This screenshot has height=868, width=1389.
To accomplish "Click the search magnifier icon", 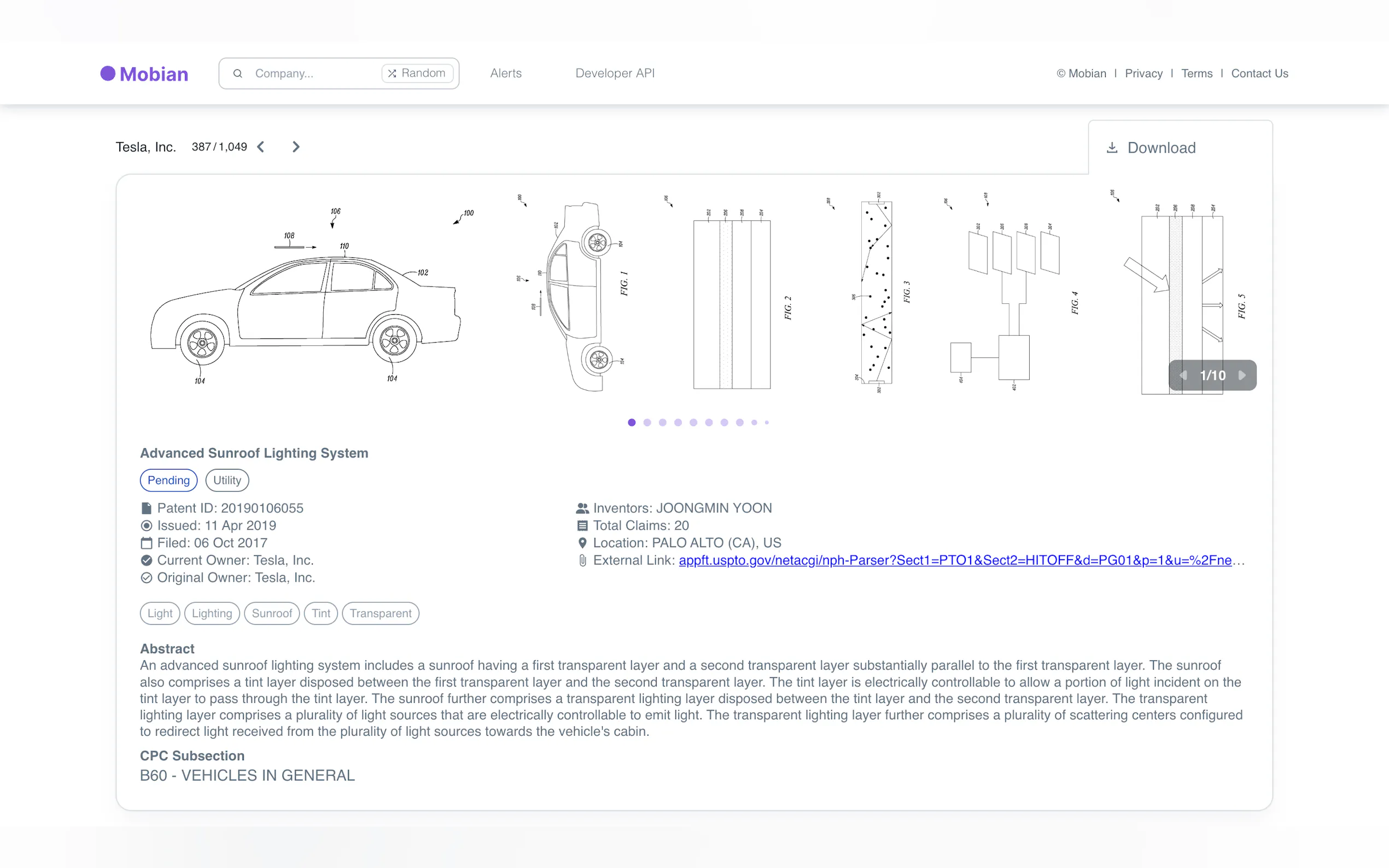I will click(238, 73).
